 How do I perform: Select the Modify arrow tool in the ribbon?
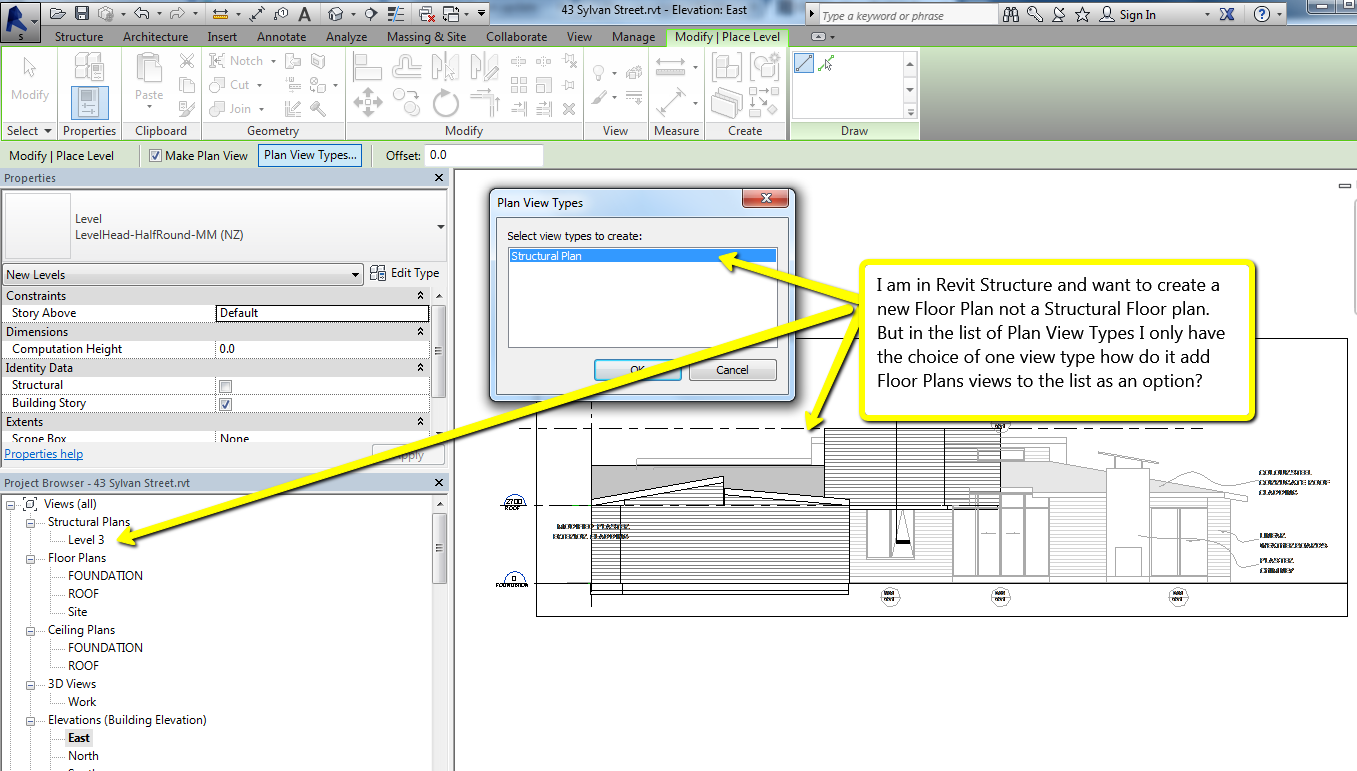tap(30, 79)
